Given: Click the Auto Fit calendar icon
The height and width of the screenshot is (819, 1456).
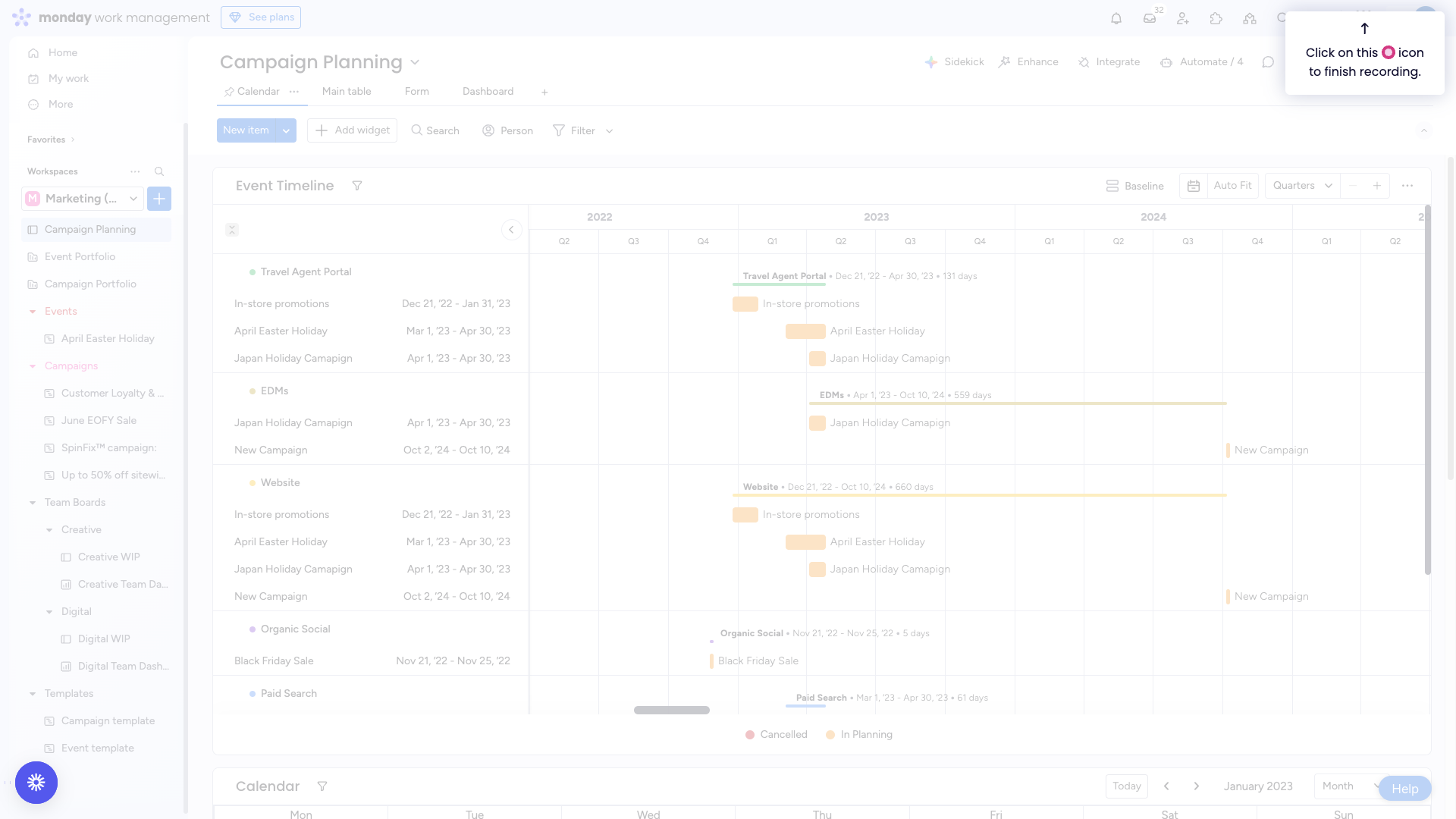Looking at the screenshot, I should point(1194,186).
